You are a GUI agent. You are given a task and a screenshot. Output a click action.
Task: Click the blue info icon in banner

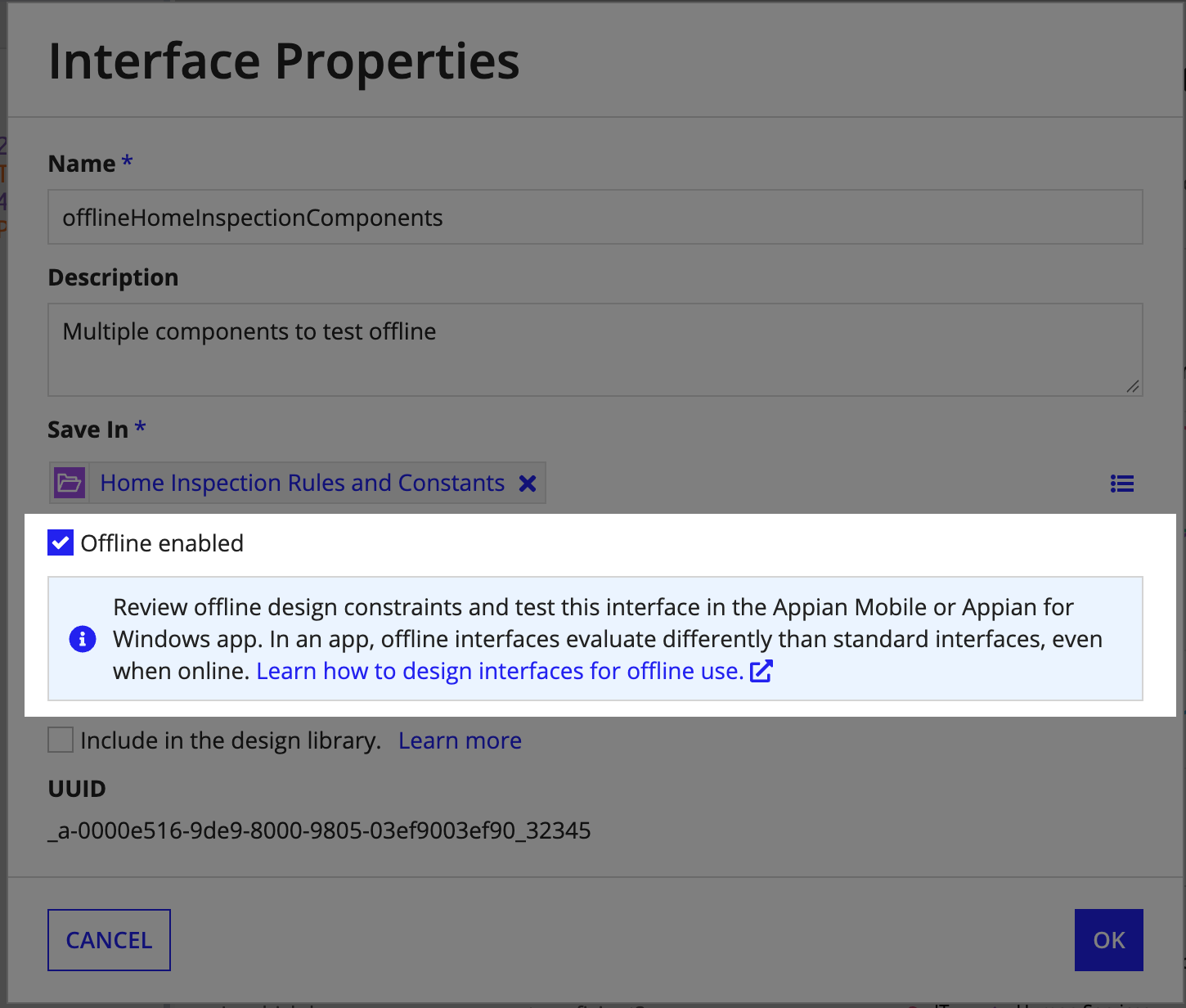83,639
